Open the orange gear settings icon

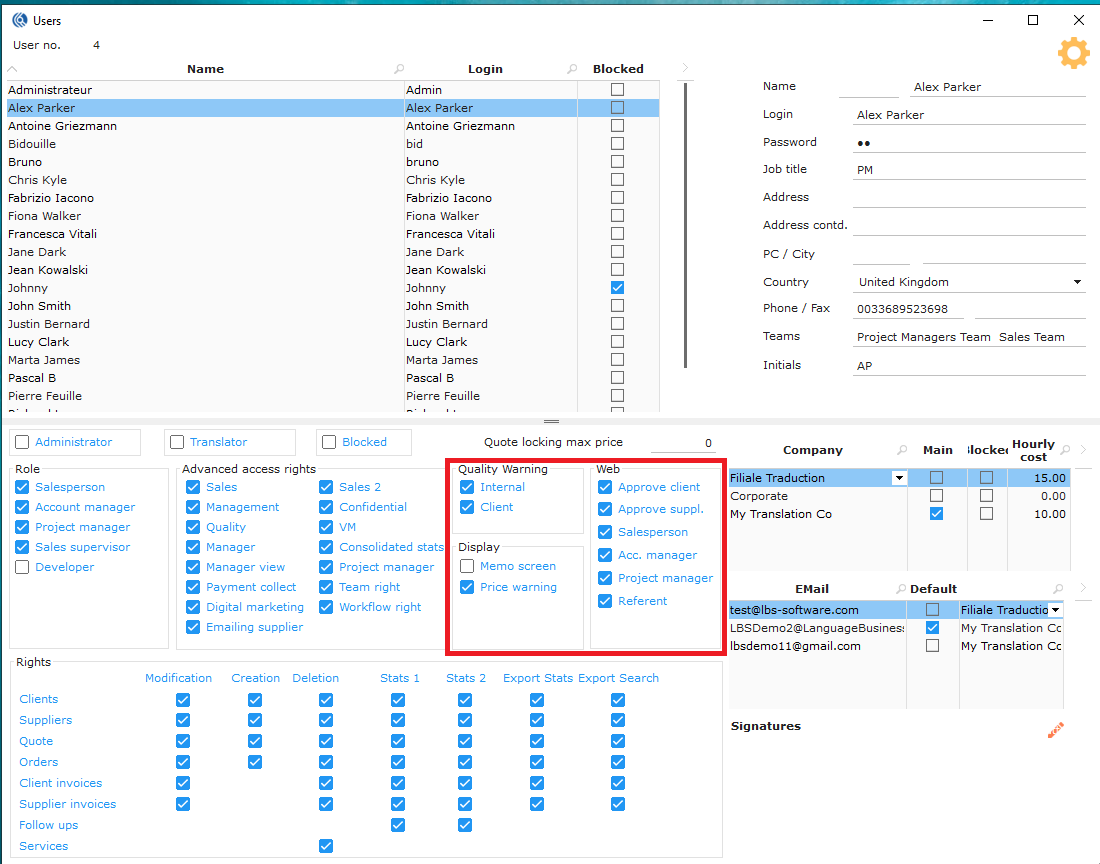1073,53
